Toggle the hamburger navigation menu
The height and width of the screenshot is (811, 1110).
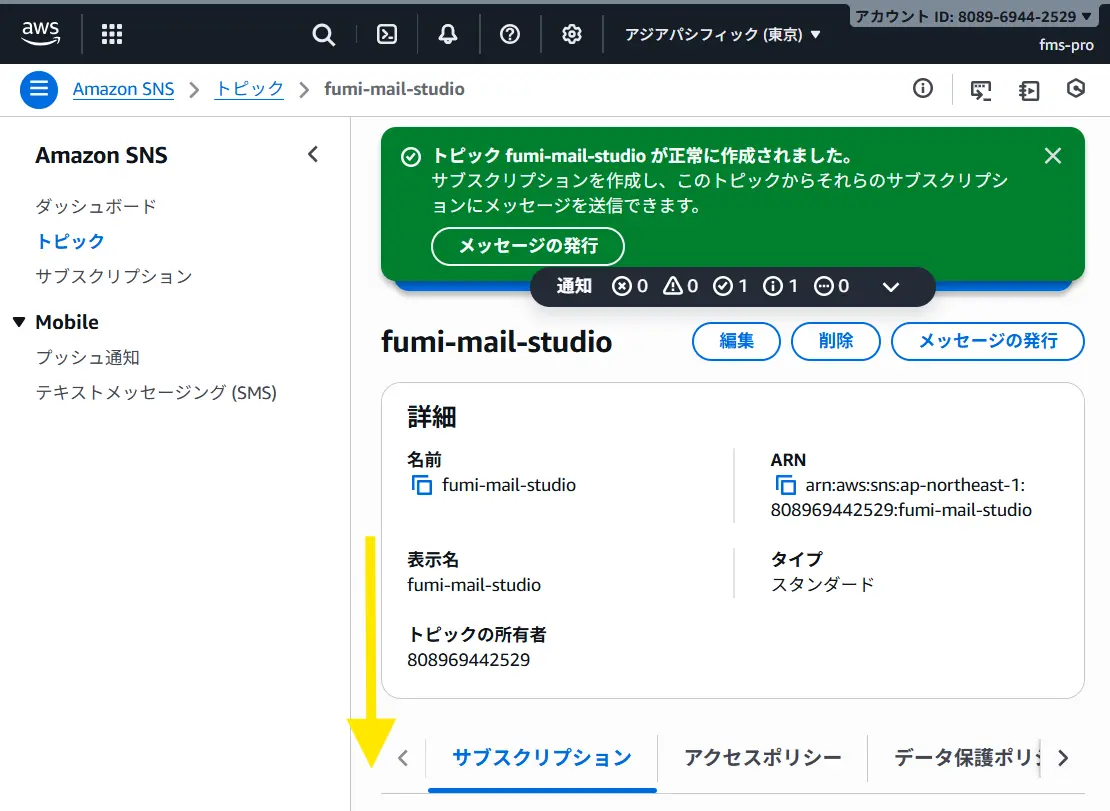tap(39, 89)
